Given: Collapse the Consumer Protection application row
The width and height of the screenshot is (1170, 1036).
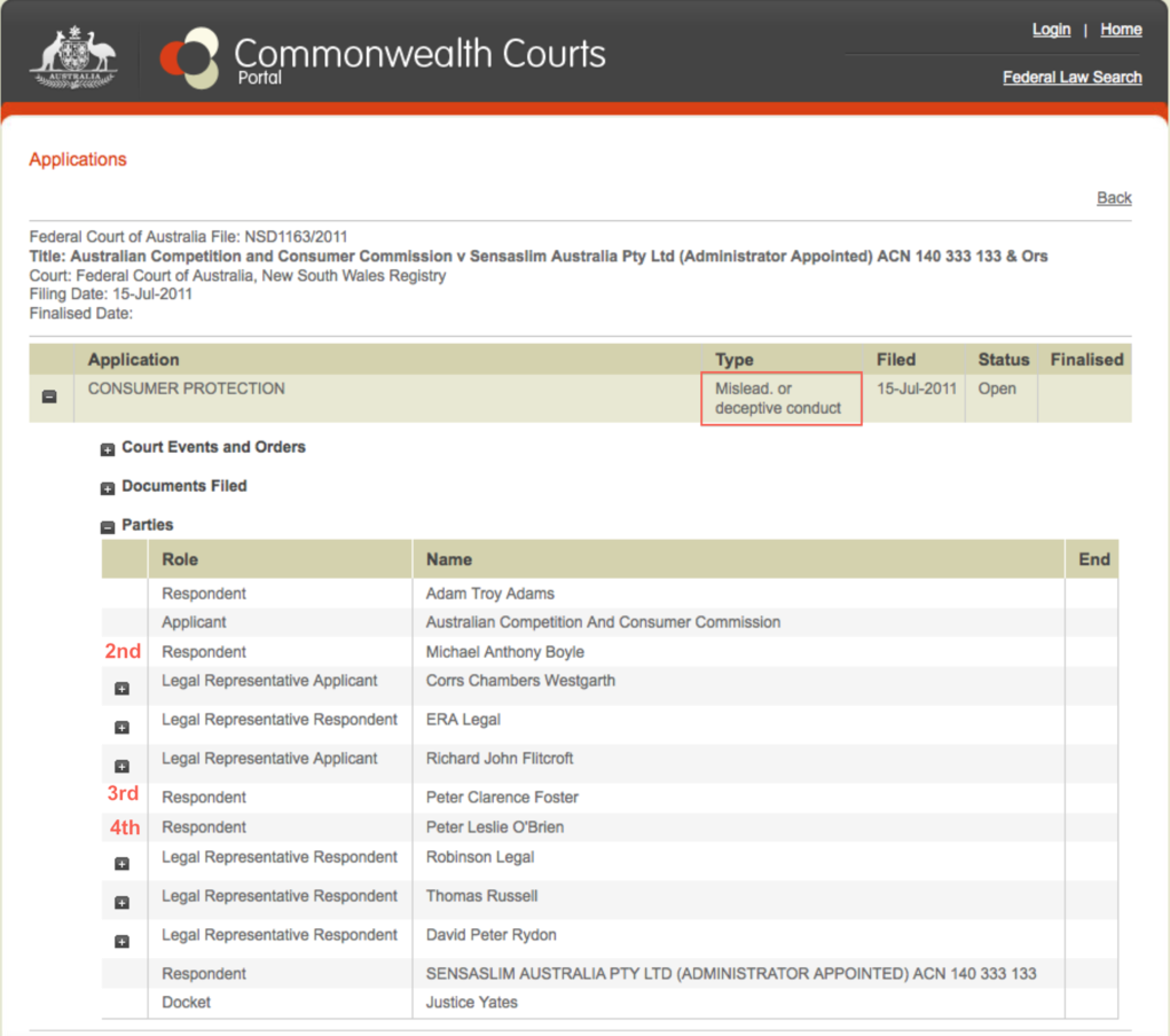Looking at the screenshot, I should click(x=50, y=397).
